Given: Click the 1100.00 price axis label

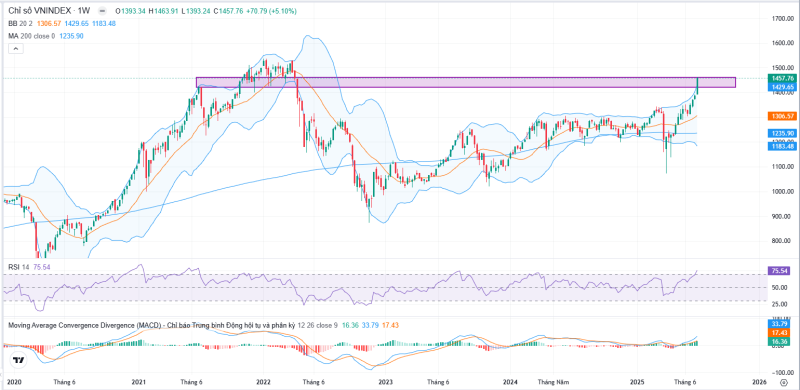Looking at the screenshot, I should tap(783, 166).
